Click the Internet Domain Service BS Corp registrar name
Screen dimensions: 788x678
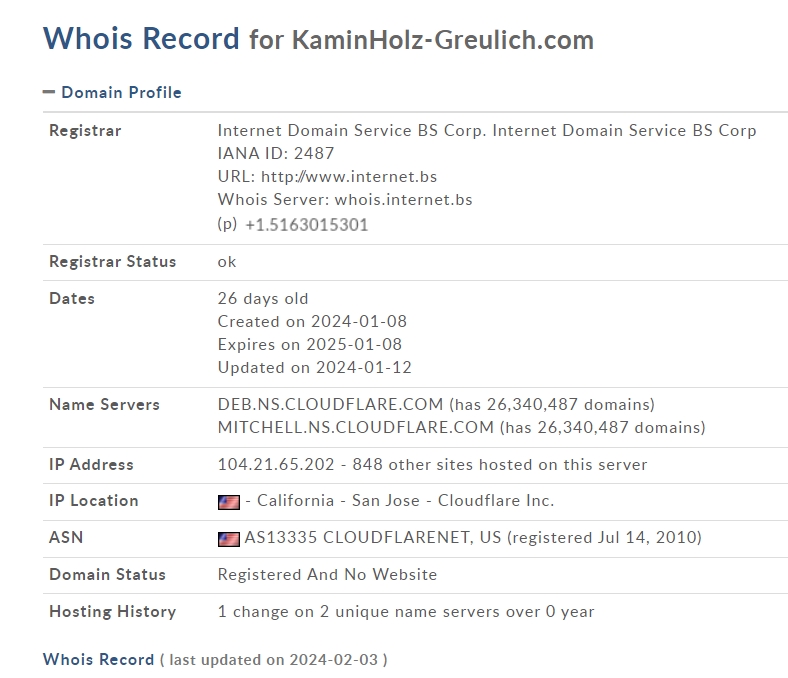(487, 131)
